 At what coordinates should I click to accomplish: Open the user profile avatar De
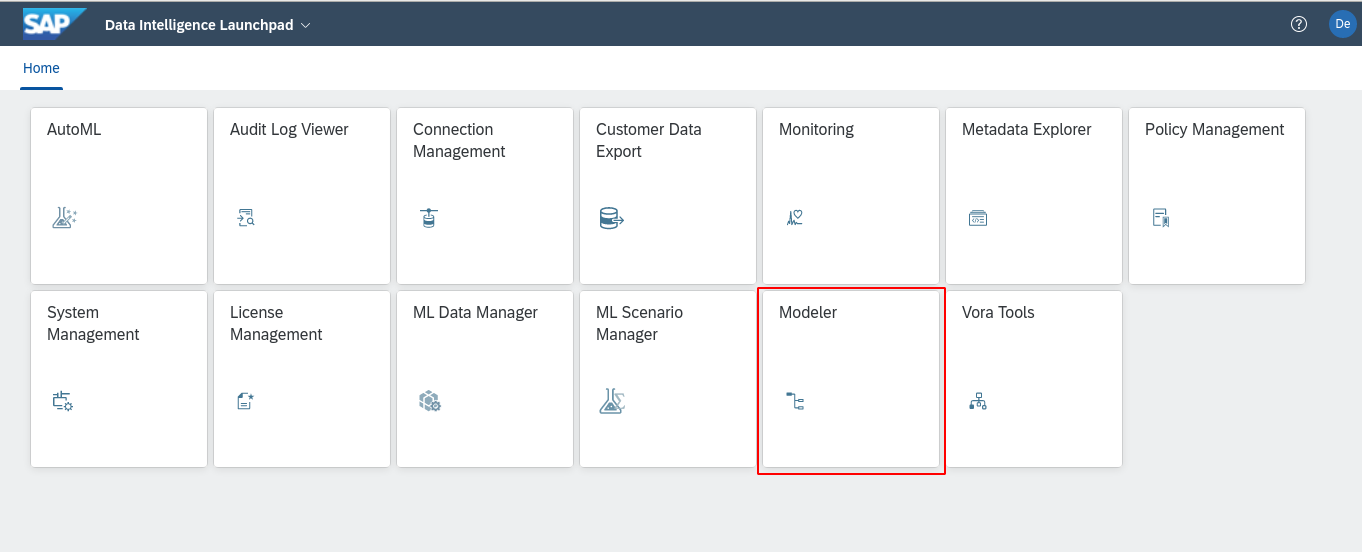[1343, 24]
